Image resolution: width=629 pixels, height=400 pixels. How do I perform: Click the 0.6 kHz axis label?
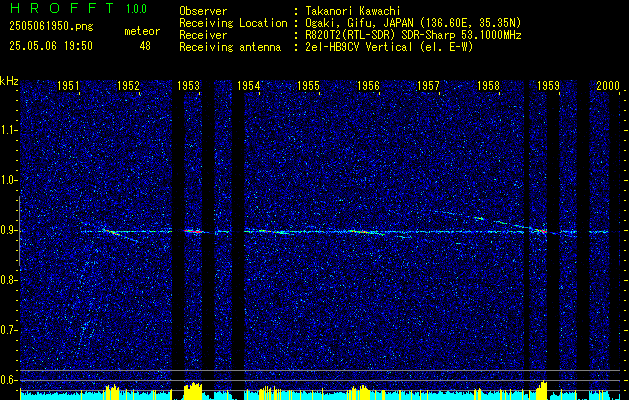pyautogui.click(x=8, y=380)
